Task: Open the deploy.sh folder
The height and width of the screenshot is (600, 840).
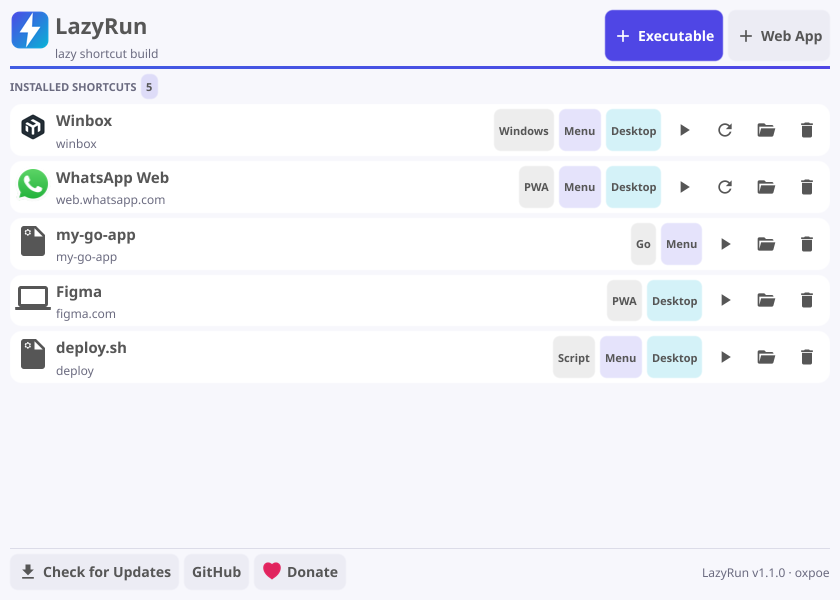Action: point(766,357)
